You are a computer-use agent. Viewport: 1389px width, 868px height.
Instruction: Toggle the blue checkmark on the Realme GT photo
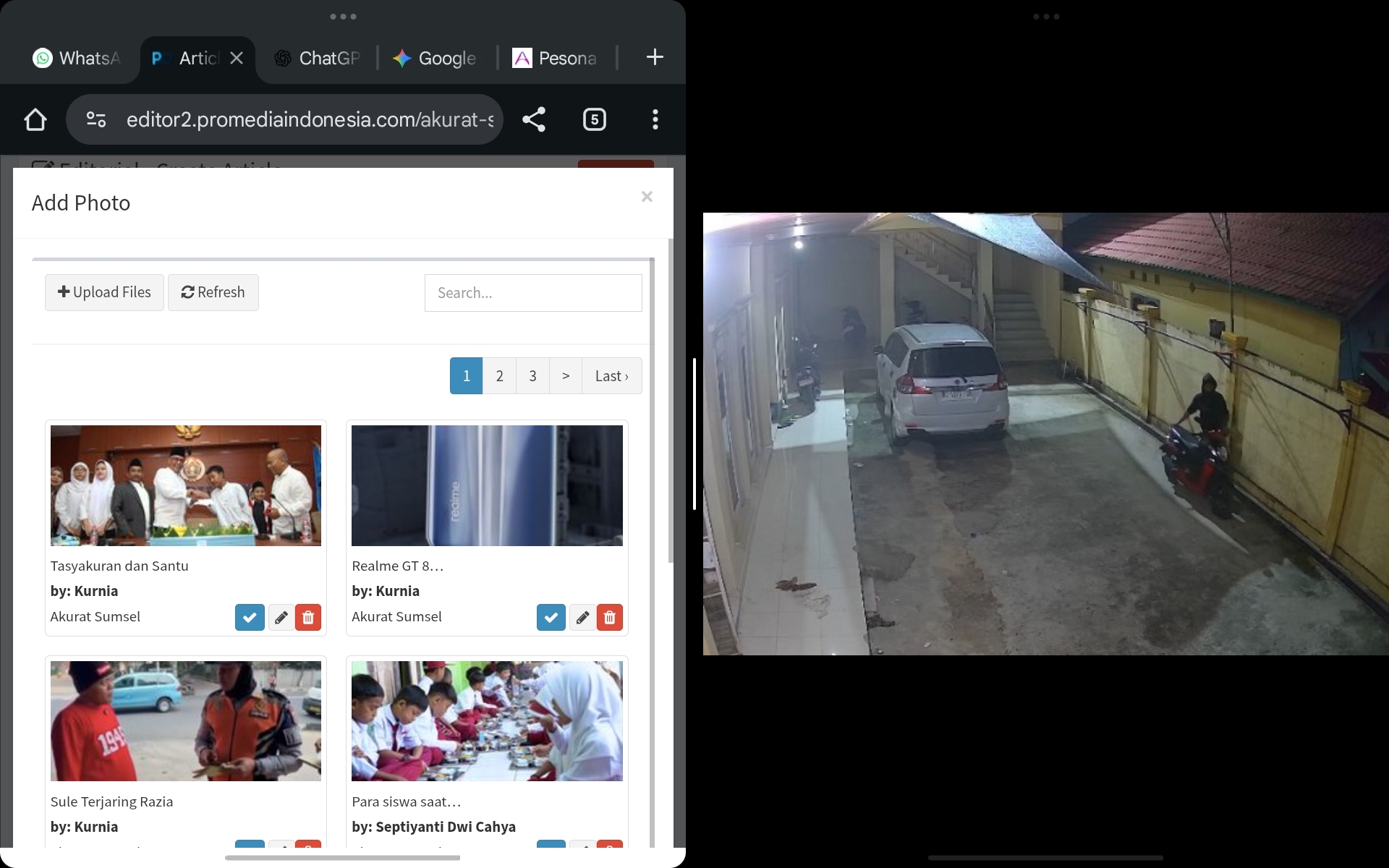(551, 617)
